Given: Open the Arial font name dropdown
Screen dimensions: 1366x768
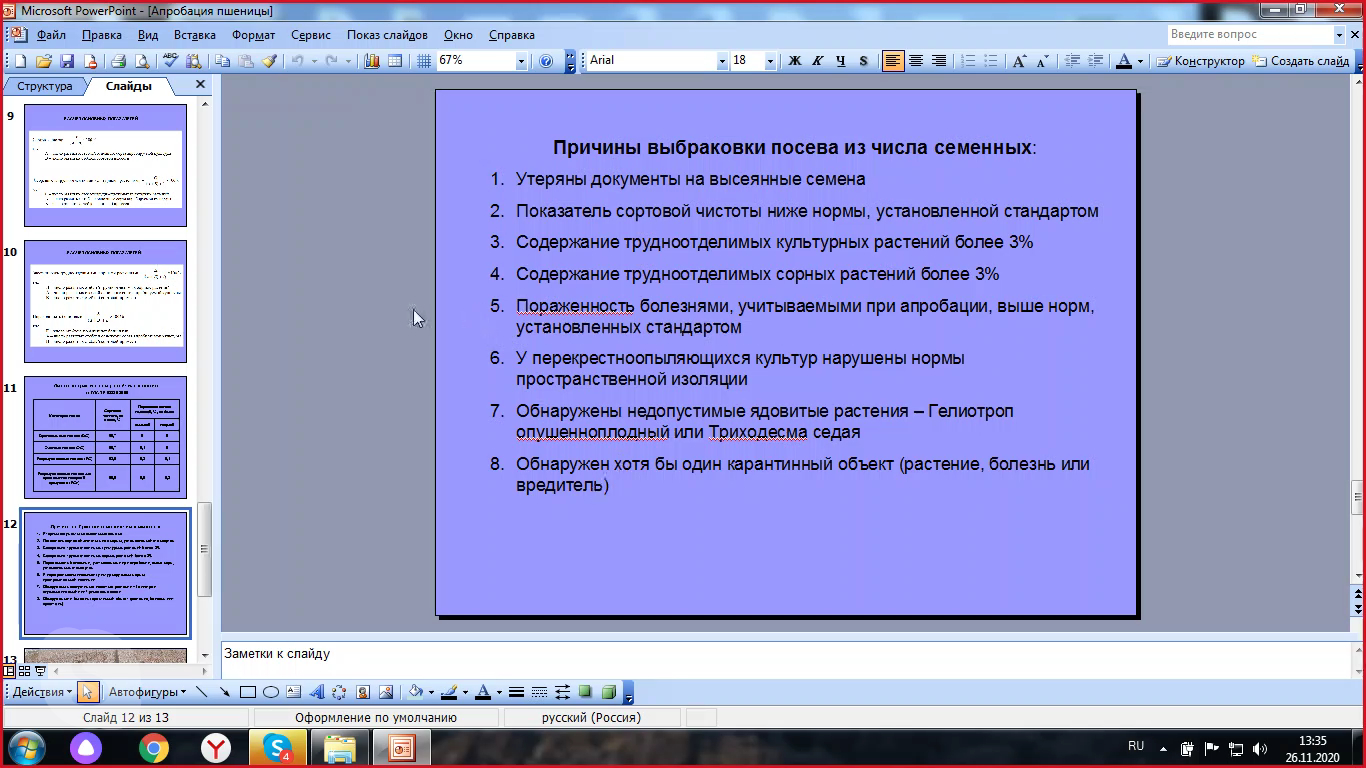Looking at the screenshot, I should (722, 61).
